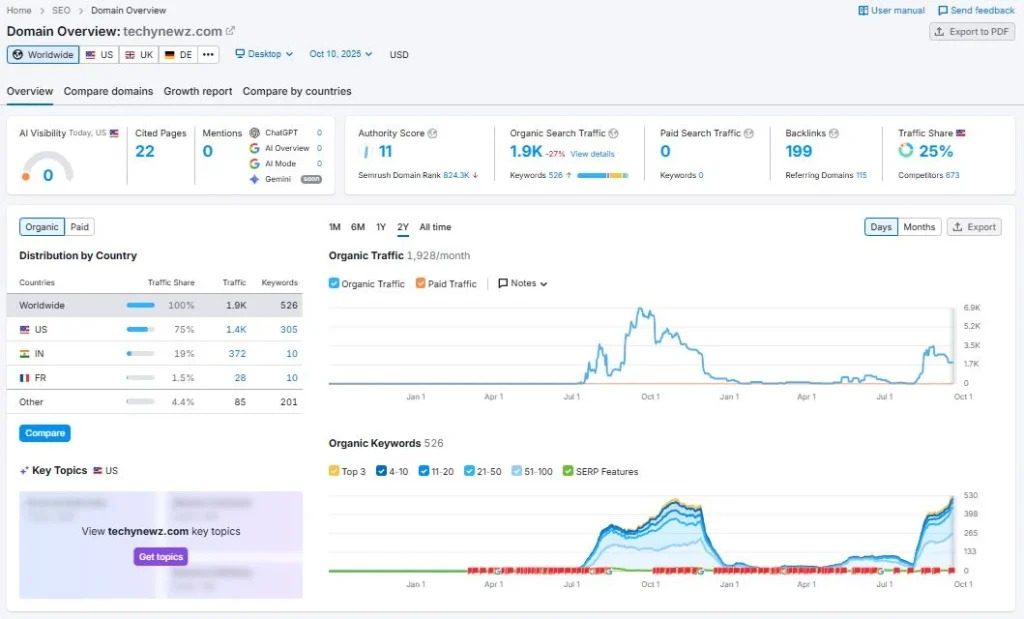This screenshot has width=1024, height=619.
Task: Open external link icon beside techynewz.com
Action: pos(231,31)
